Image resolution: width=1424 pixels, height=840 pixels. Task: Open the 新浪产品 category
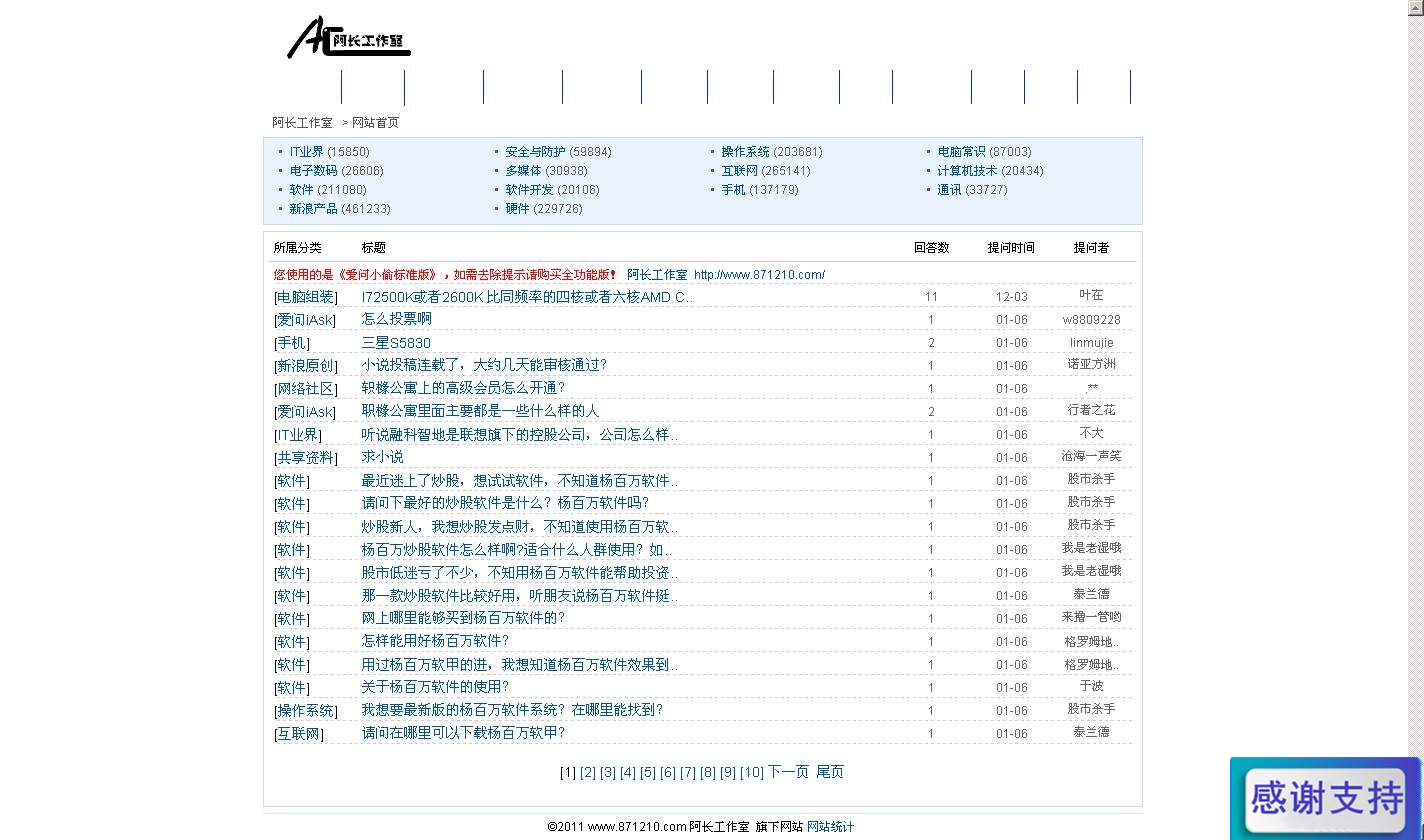click(313, 209)
